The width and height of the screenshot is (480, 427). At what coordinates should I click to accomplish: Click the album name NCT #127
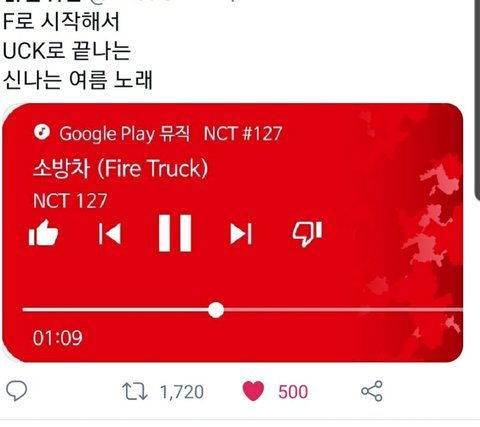pyautogui.click(x=243, y=133)
